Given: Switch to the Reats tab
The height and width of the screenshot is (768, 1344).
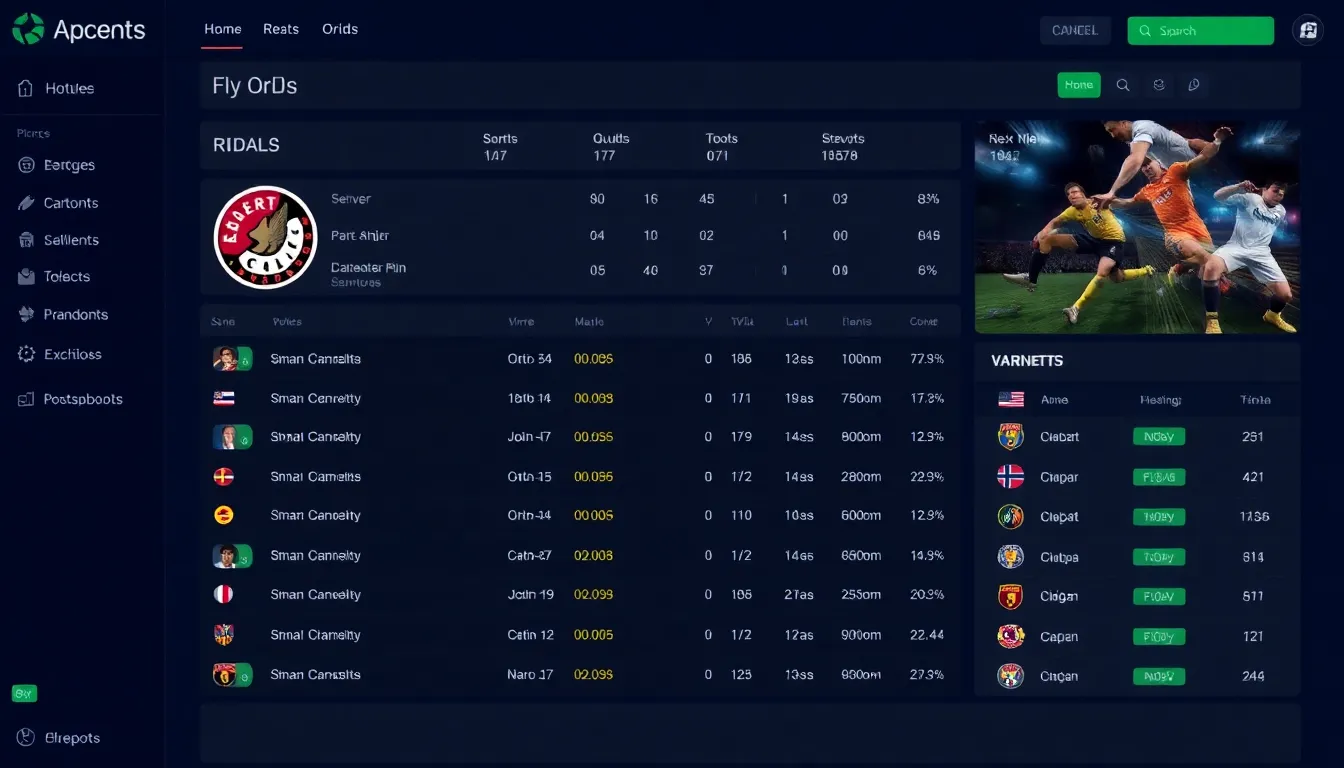Looking at the screenshot, I should (281, 29).
